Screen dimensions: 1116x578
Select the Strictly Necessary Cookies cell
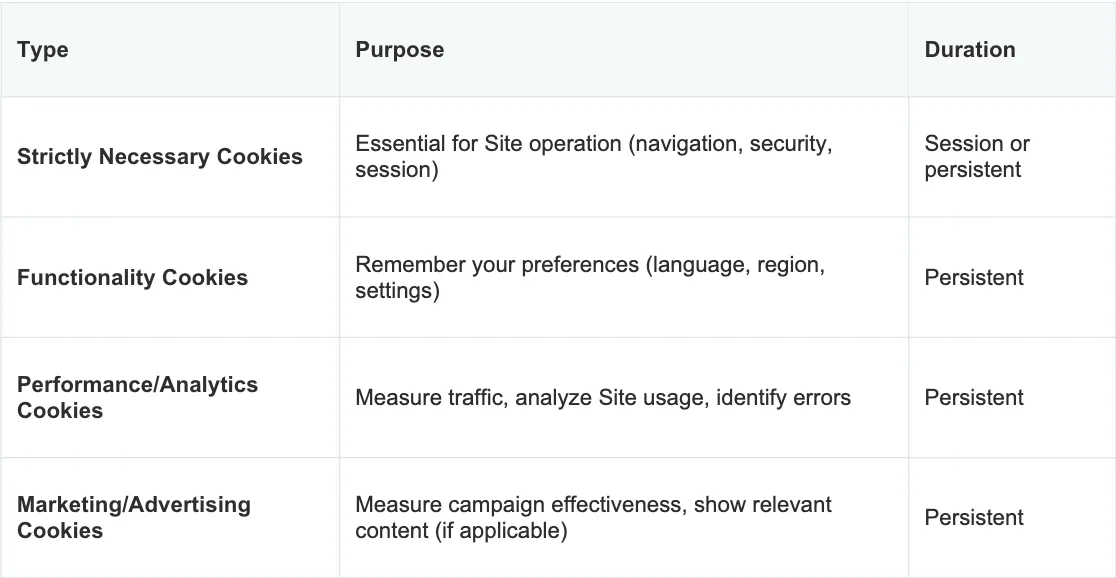[159, 157]
